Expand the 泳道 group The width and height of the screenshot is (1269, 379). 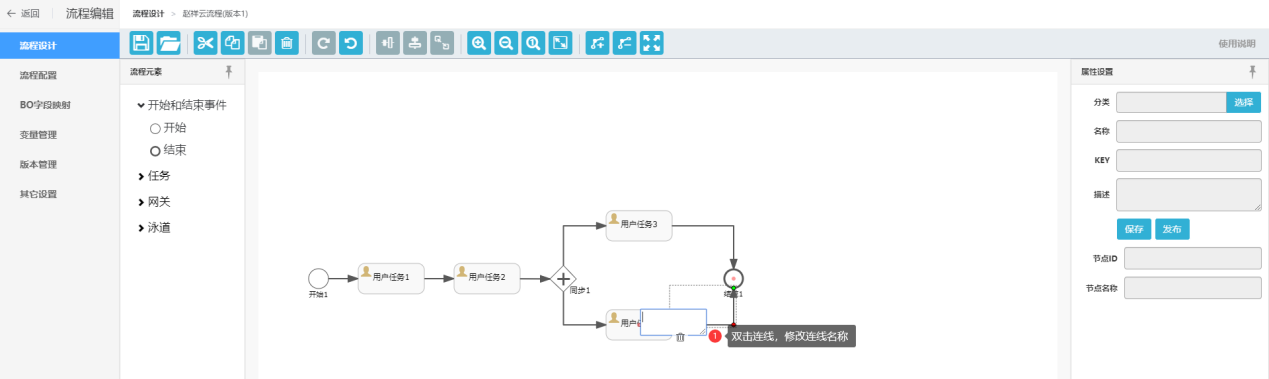153,228
